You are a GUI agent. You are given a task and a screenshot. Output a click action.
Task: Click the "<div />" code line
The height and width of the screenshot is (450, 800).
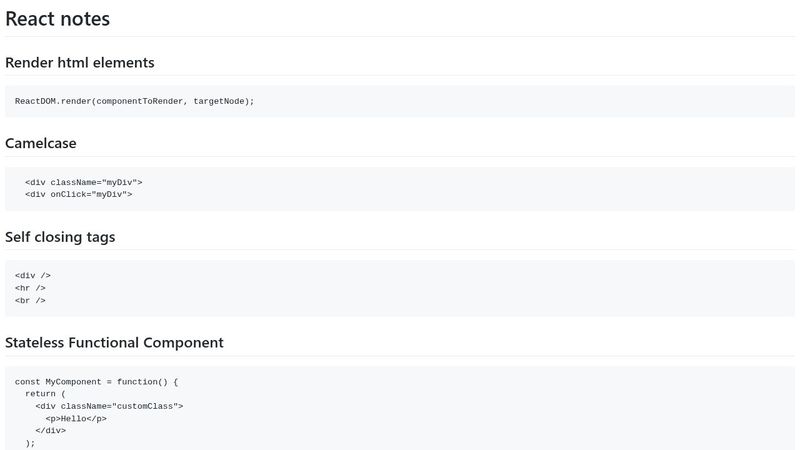(x=33, y=276)
